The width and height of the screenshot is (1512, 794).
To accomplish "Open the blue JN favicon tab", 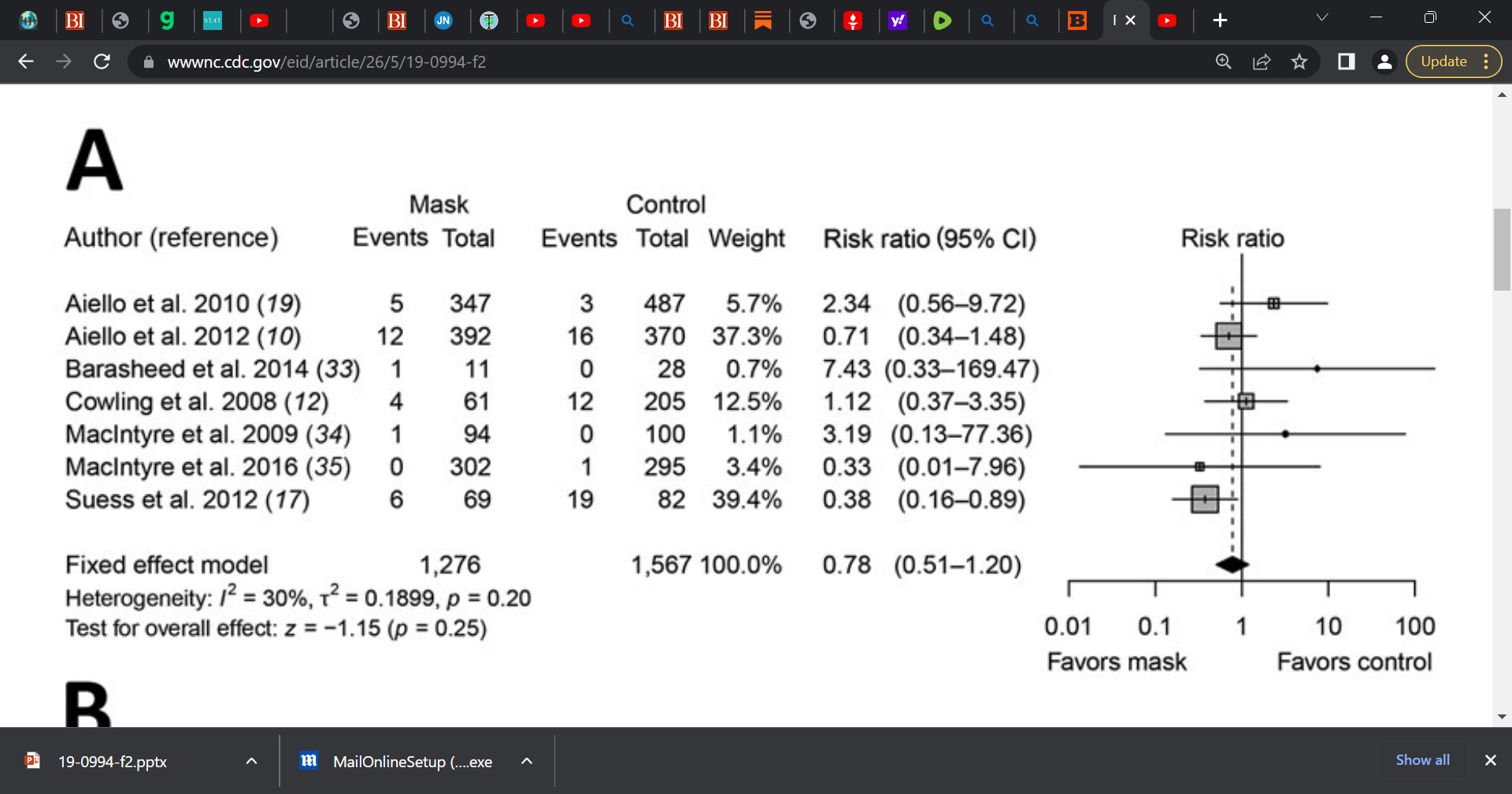I will [443, 20].
